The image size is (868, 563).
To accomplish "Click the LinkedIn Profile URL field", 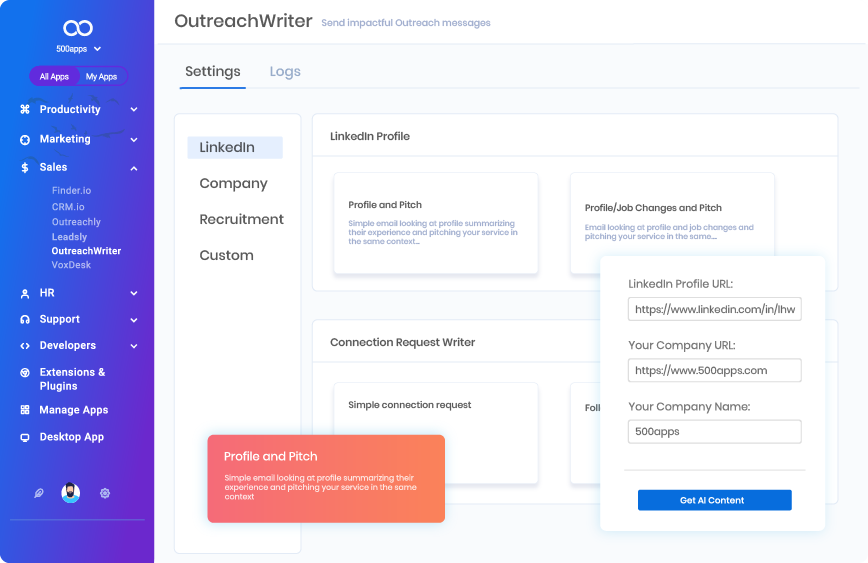I will pos(714,309).
